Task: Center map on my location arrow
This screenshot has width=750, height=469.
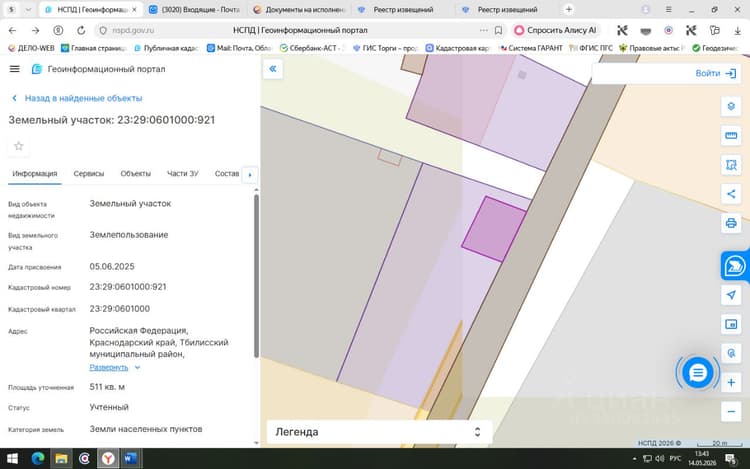Action: pos(731,294)
